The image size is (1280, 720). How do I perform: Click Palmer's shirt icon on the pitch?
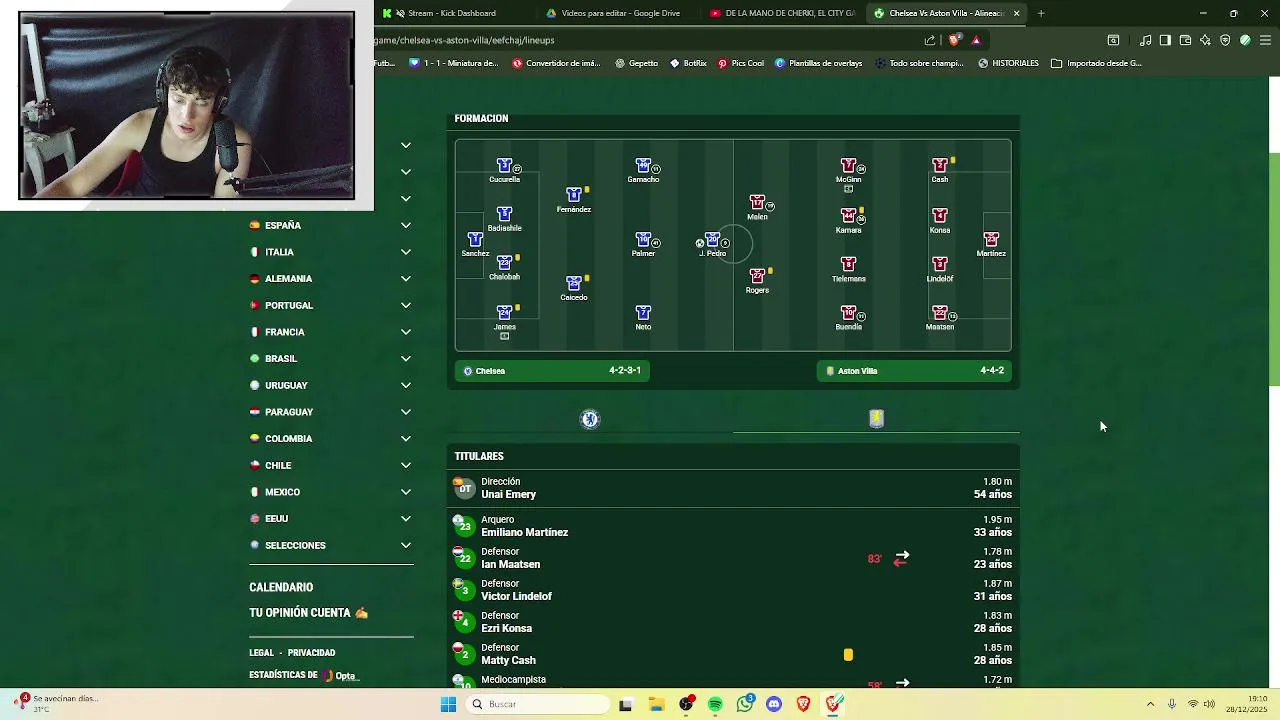point(643,240)
